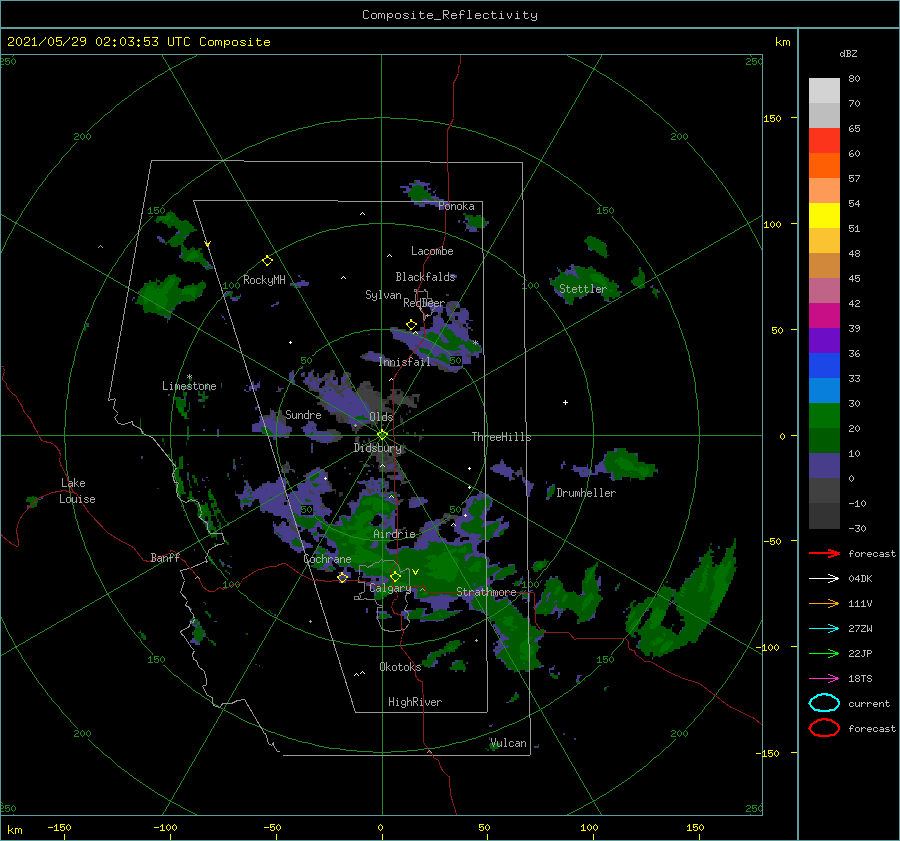Click the Calgary city label
The width and height of the screenshot is (900, 841).
390,588
